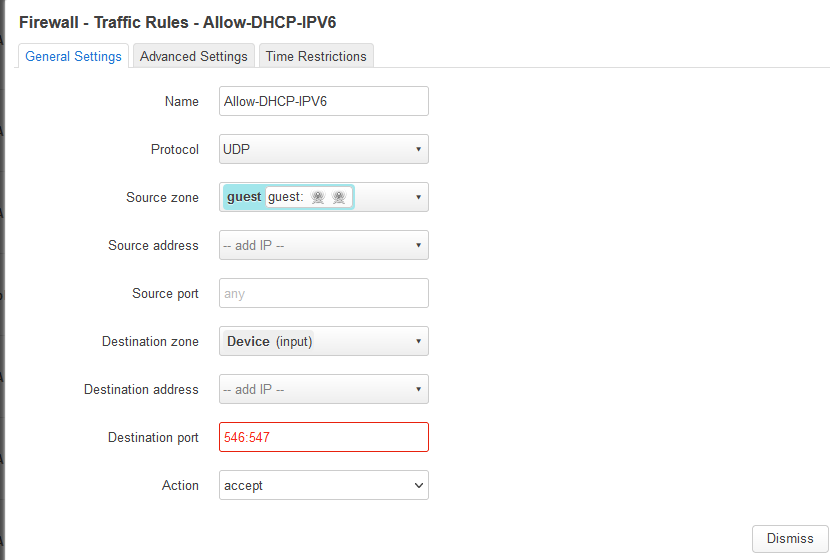This screenshot has height=560, width=830.
Task: Click the red Destination port label
Action: (x=153, y=437)
